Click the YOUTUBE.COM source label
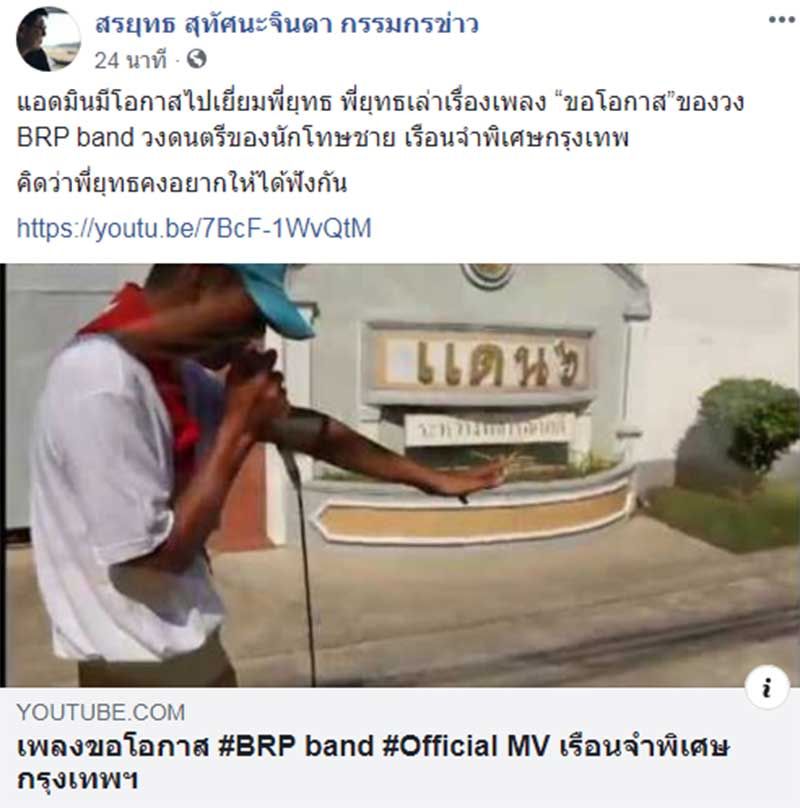 pyautogui.click(x=101, y=712)
